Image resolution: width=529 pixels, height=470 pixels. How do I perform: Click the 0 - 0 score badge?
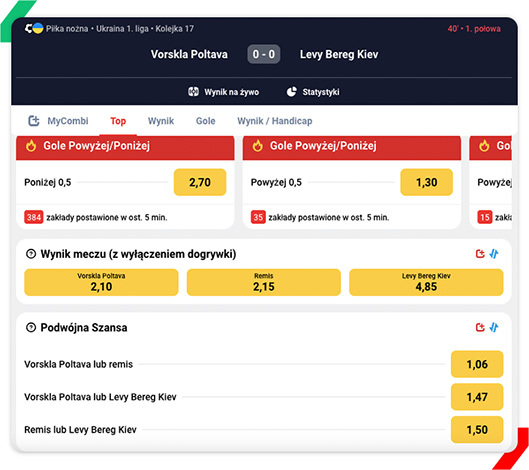264,54
